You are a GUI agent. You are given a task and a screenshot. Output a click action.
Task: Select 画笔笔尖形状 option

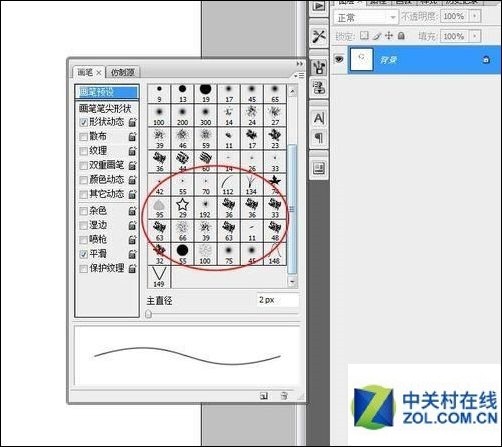point(105,108)
